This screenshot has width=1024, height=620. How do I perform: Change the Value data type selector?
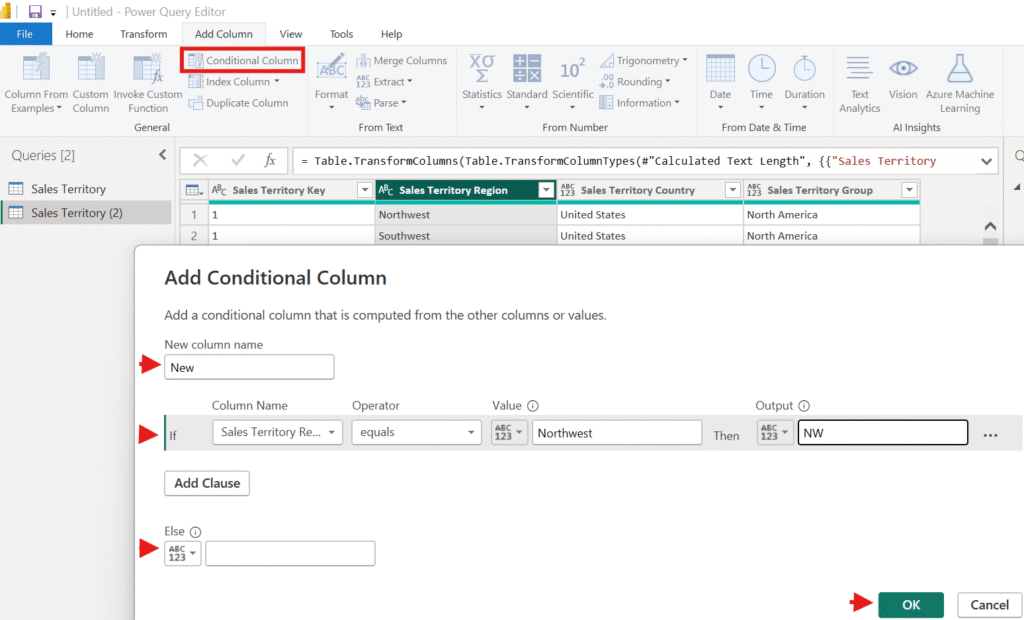[x=509, y=432]
